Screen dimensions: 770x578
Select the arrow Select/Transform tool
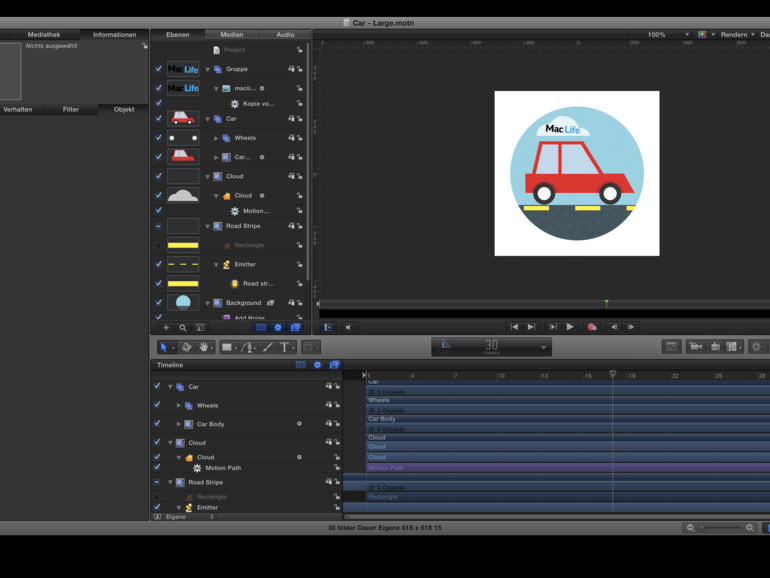tap(164, 347)
